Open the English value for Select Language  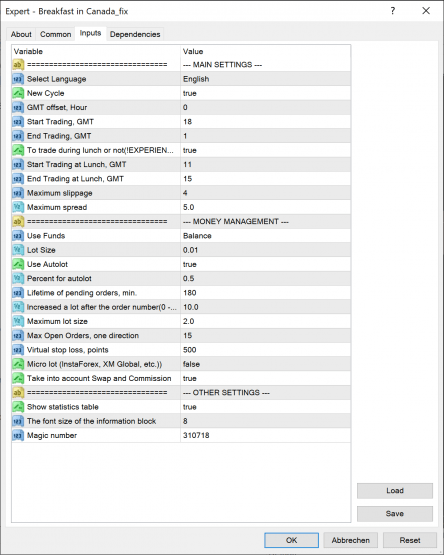click(266, 79)
